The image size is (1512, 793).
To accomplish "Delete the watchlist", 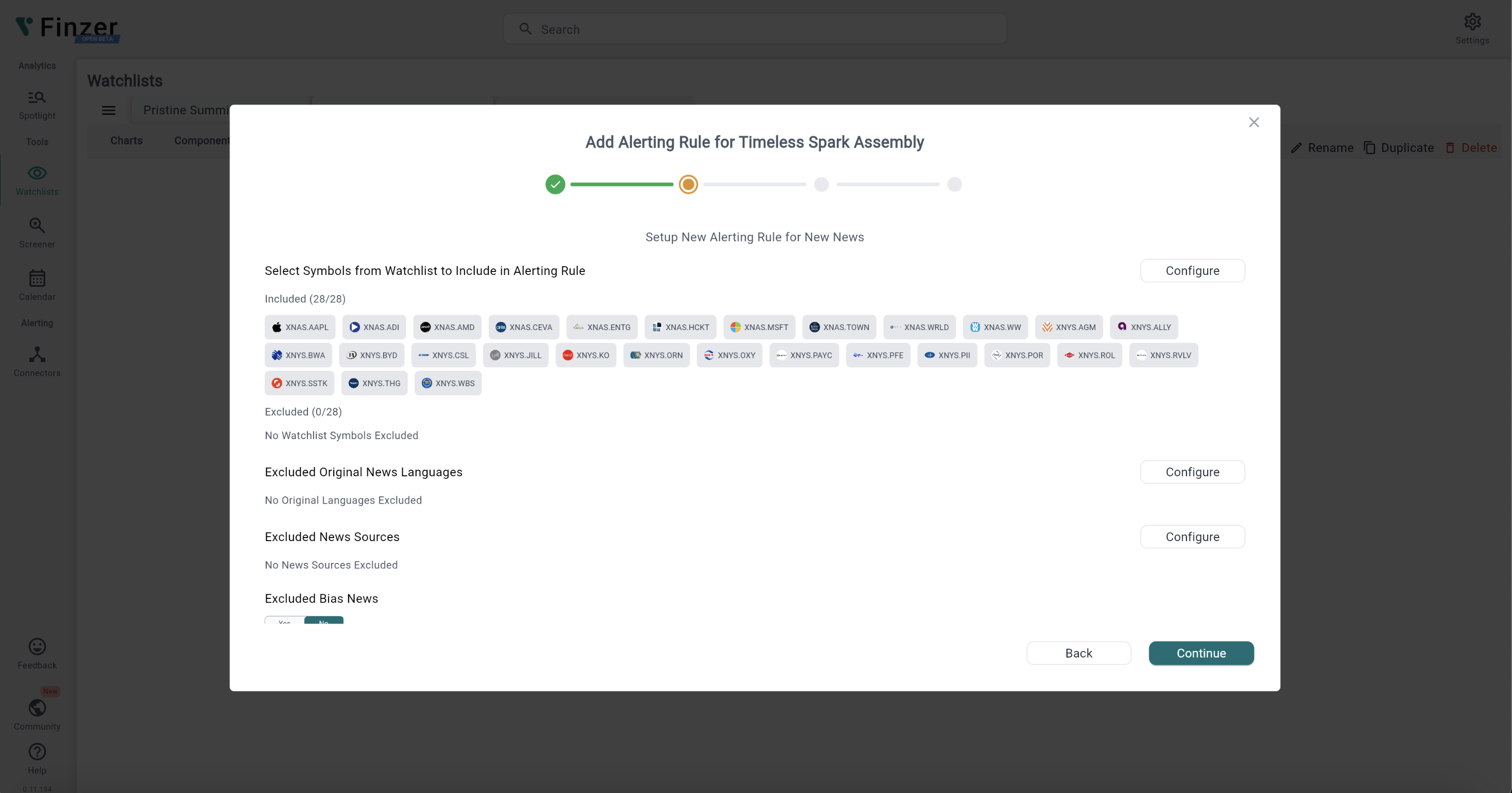I will 1471,148.
